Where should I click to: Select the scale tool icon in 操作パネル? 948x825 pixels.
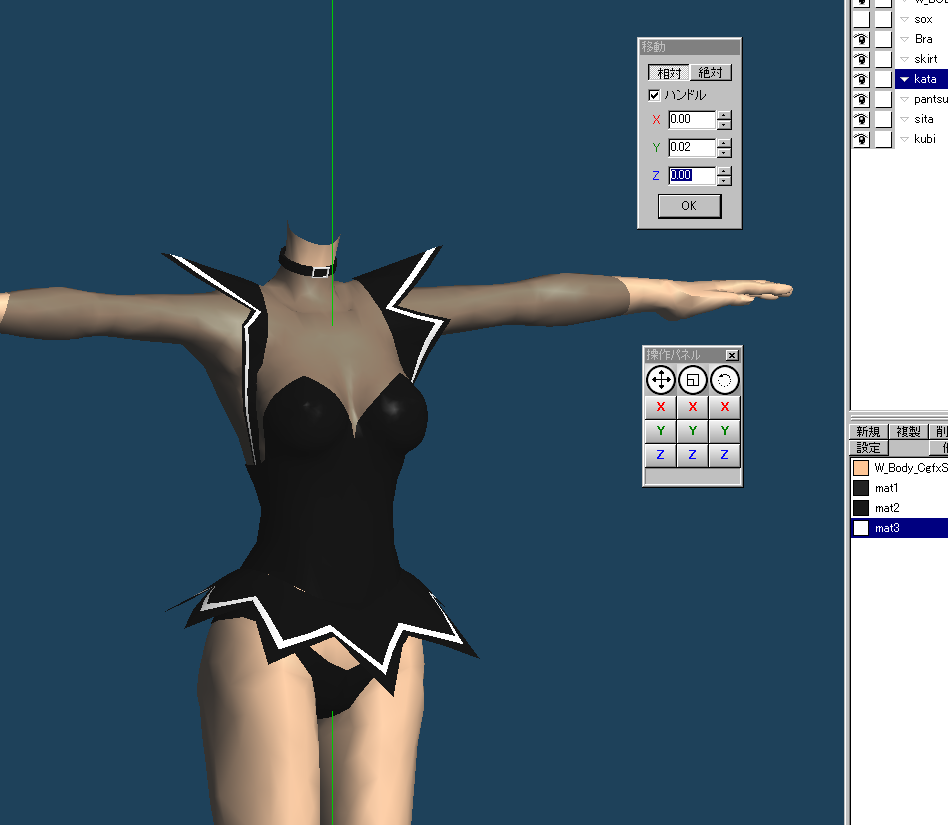click(x=692, y=380)
